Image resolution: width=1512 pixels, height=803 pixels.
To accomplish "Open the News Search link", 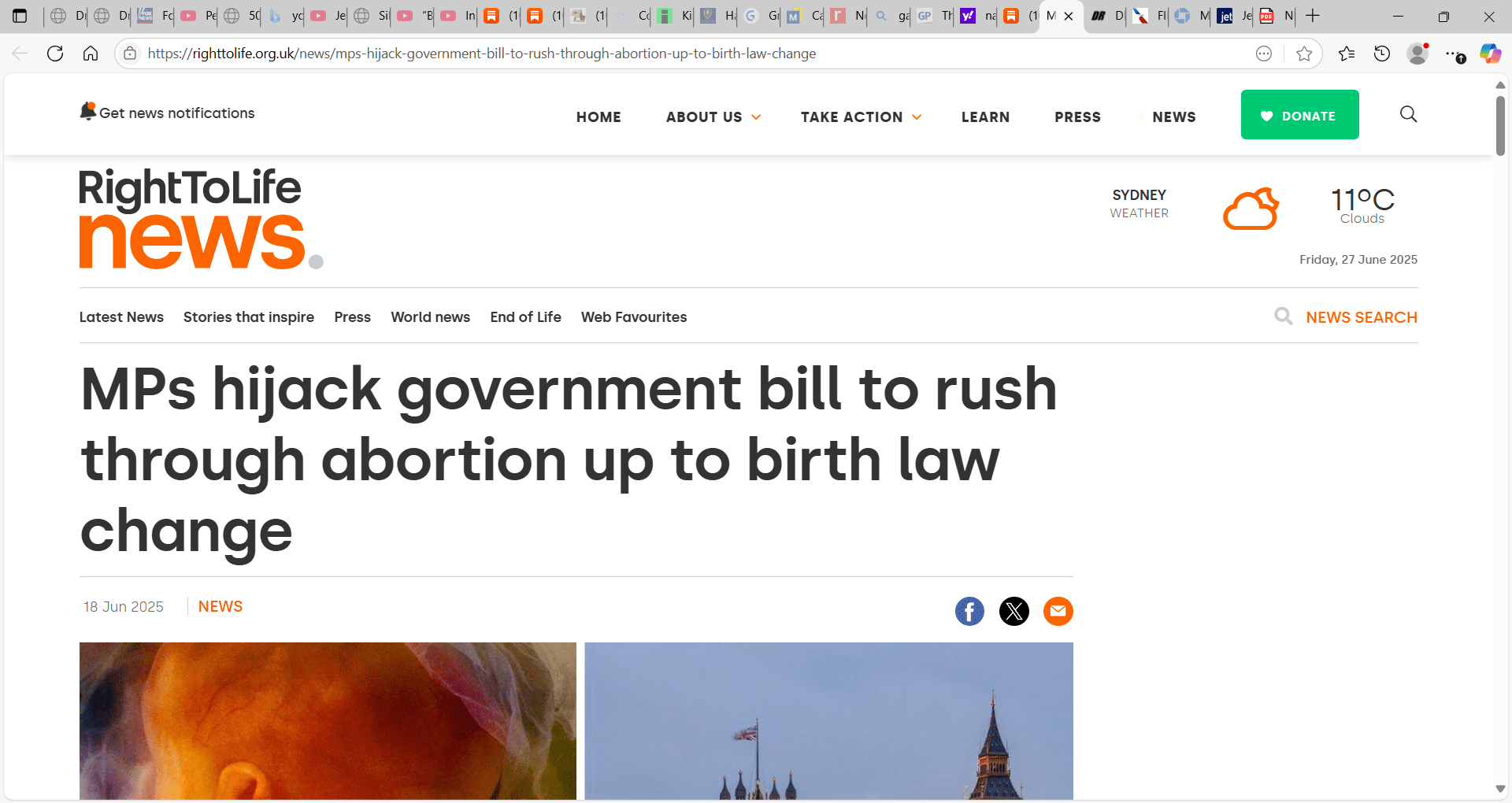I will click(x=1361, y=317).
